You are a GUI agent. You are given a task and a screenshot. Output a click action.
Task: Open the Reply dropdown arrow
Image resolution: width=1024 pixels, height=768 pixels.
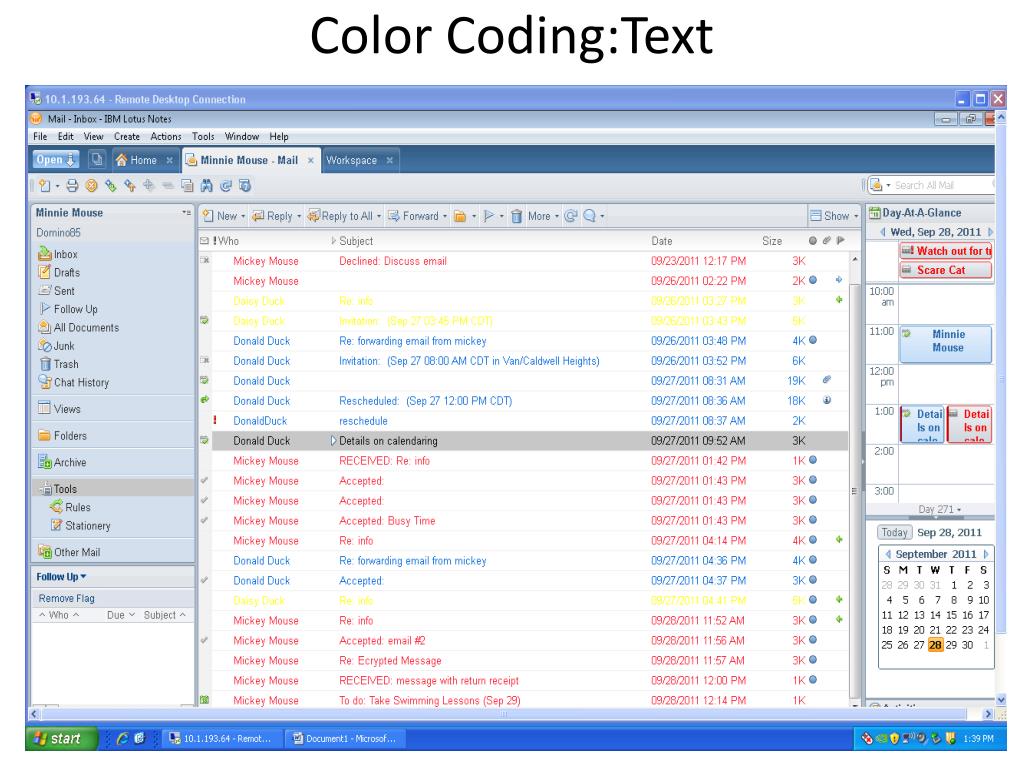pos(299,216)
